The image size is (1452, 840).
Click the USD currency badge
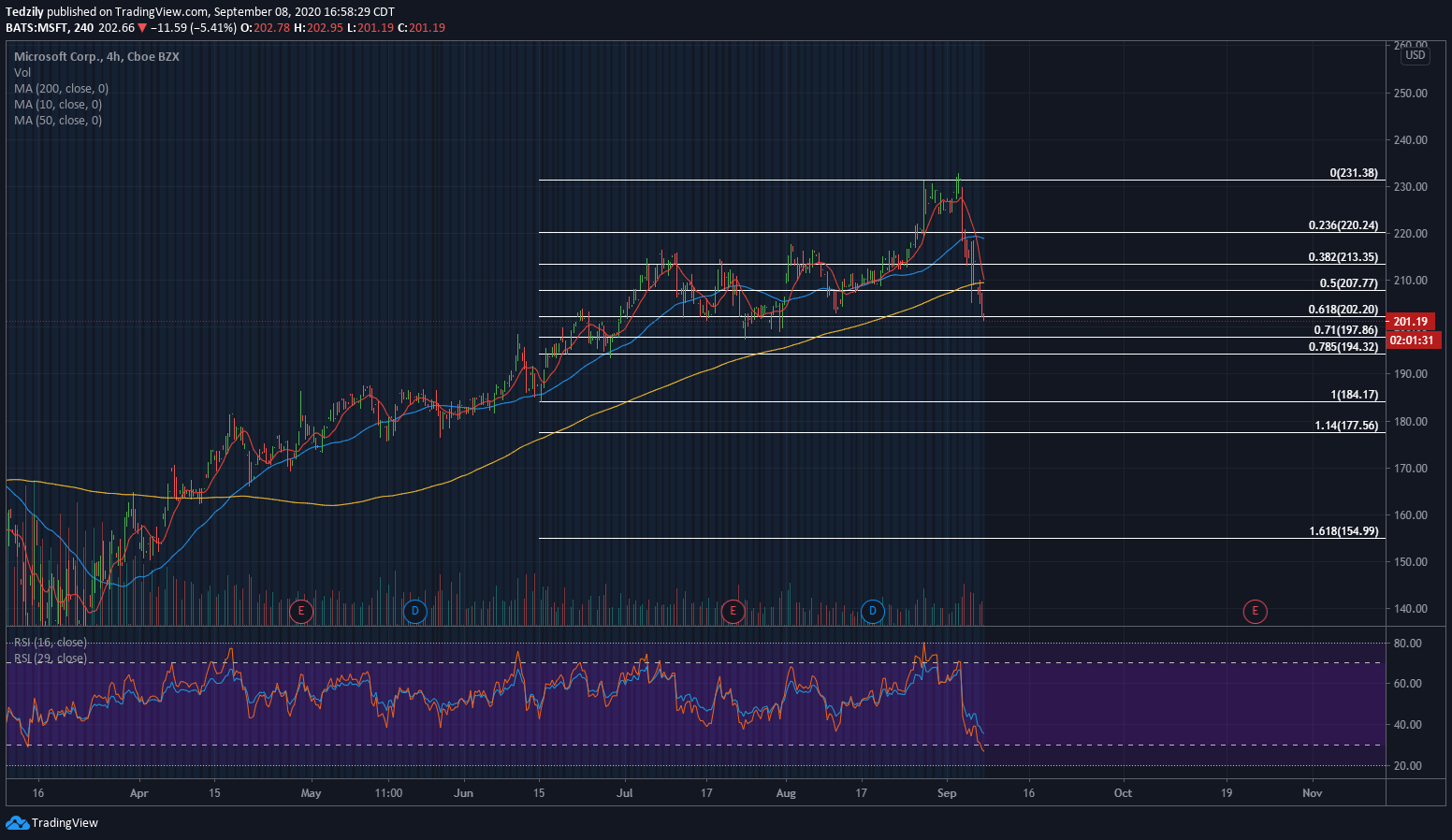pos(1416,55)
